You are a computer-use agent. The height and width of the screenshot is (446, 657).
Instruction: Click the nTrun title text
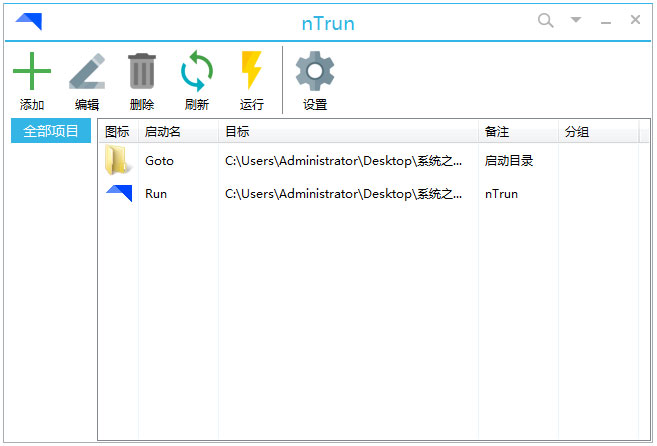pyautogui.click(x=328, y=23)
